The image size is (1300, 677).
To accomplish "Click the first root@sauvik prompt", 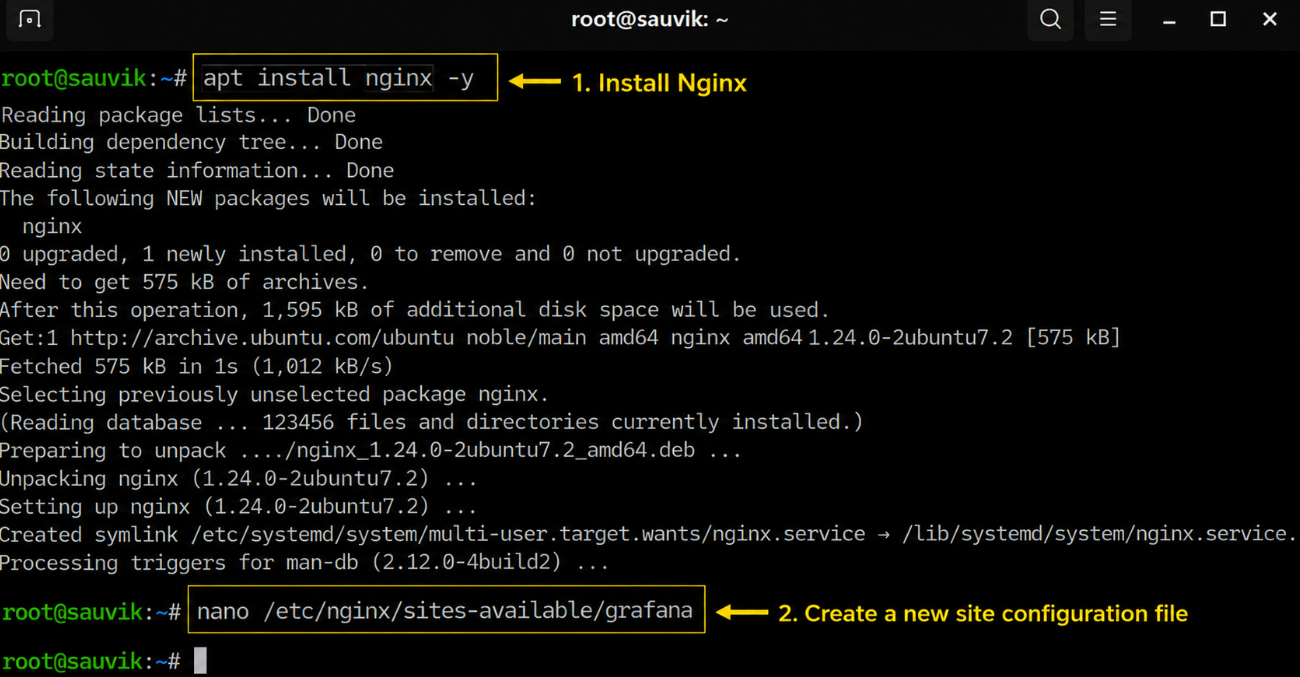I will tap(93, 78).
